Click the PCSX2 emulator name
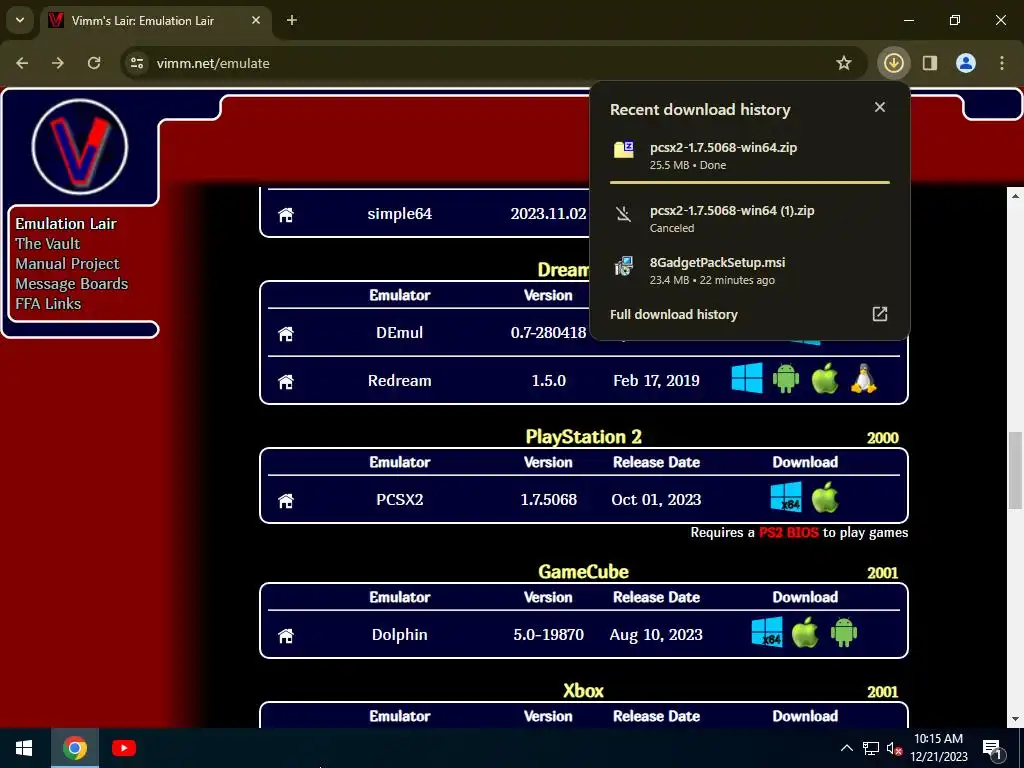The image size is (1024, 768). pos(400,500)
